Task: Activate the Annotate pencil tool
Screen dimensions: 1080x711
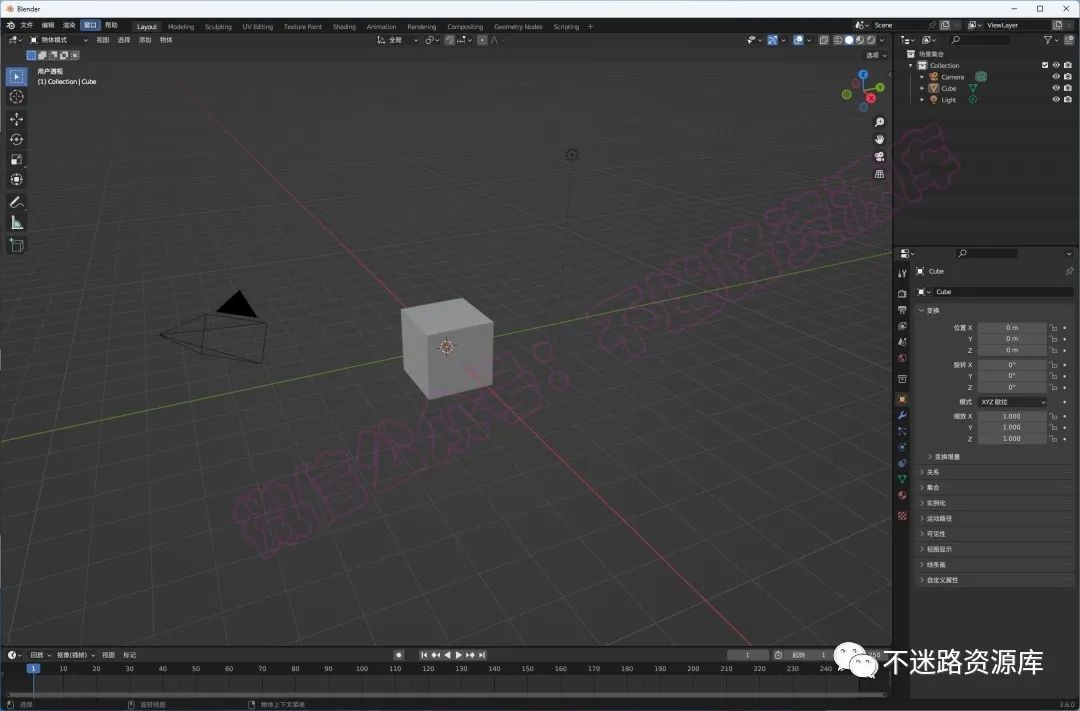Action: point(17,203)
